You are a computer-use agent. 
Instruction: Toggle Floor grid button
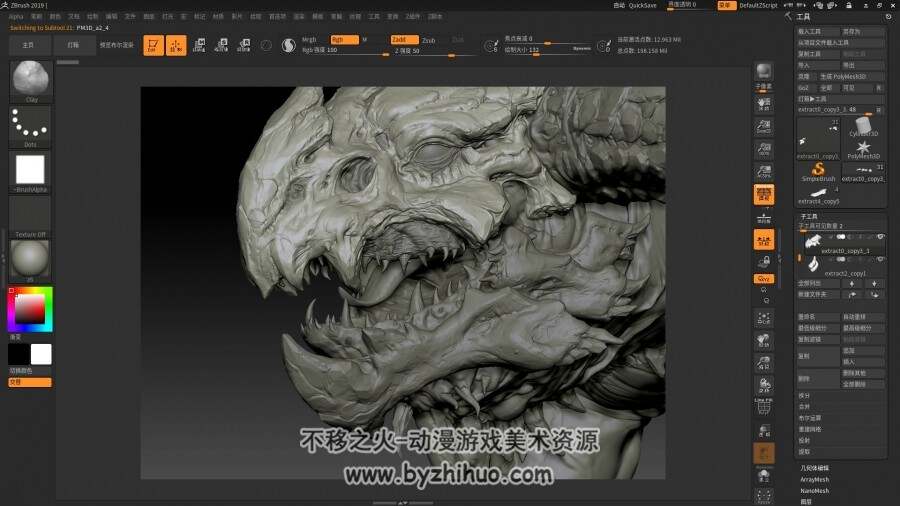(764, 217)
